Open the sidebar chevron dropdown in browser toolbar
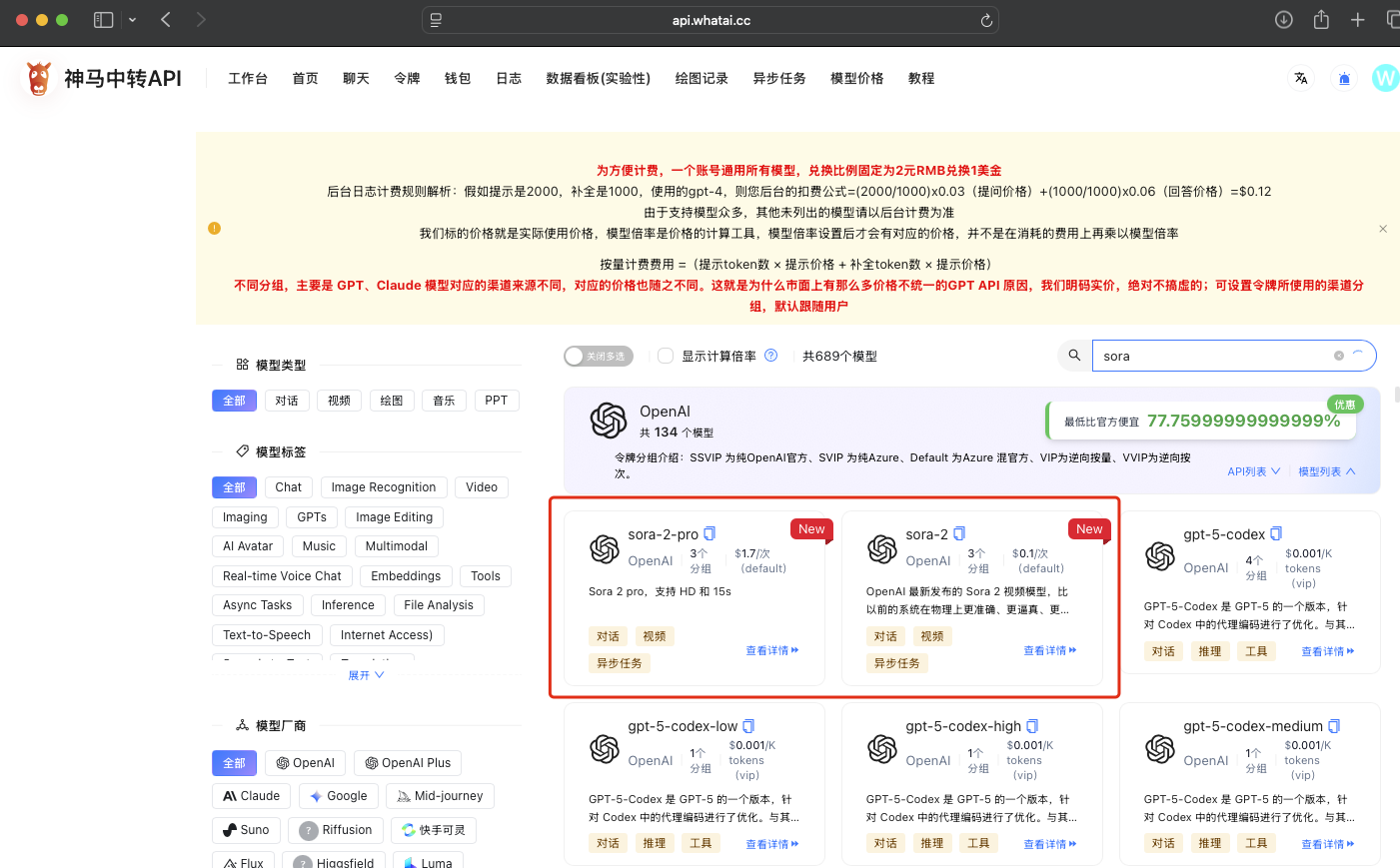 tap(132, 20)
